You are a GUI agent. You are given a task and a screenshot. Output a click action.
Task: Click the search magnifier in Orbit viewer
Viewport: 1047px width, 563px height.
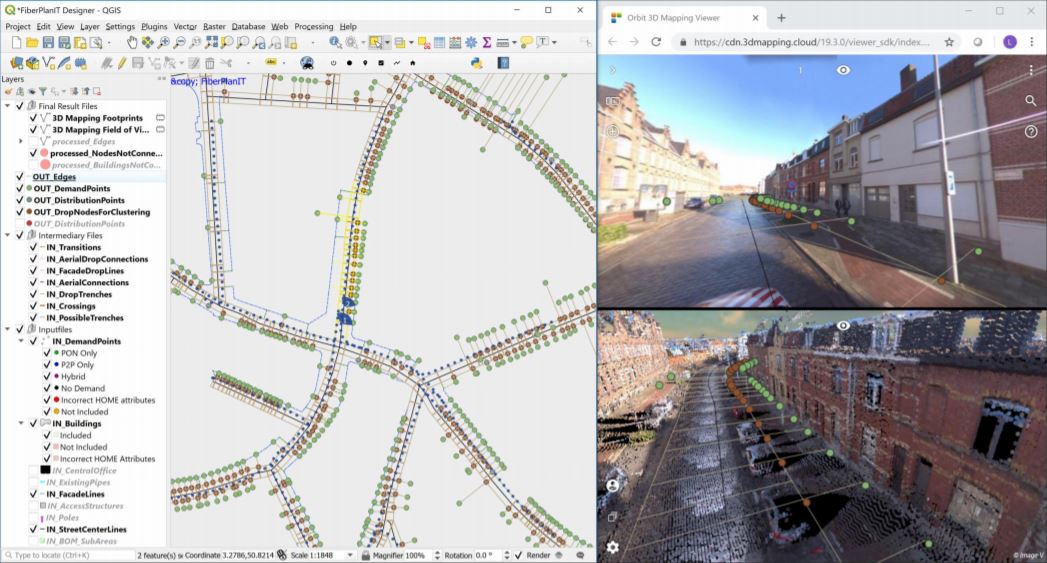pyautogui.click(x=1030, y=101)
